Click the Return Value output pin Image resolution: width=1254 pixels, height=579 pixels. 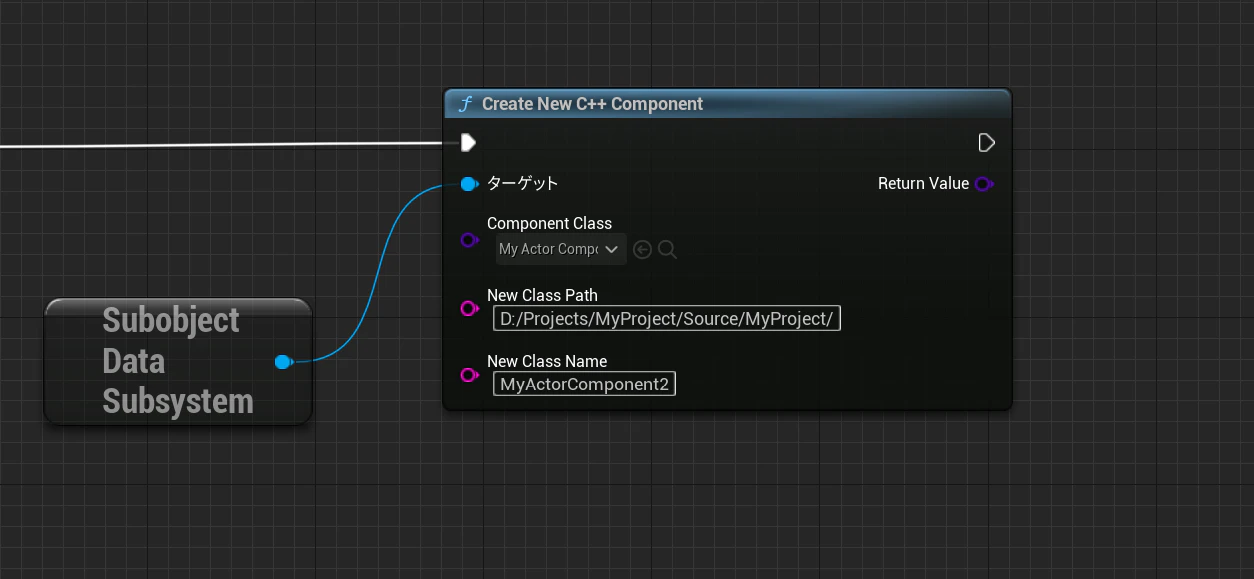(984, 184)
